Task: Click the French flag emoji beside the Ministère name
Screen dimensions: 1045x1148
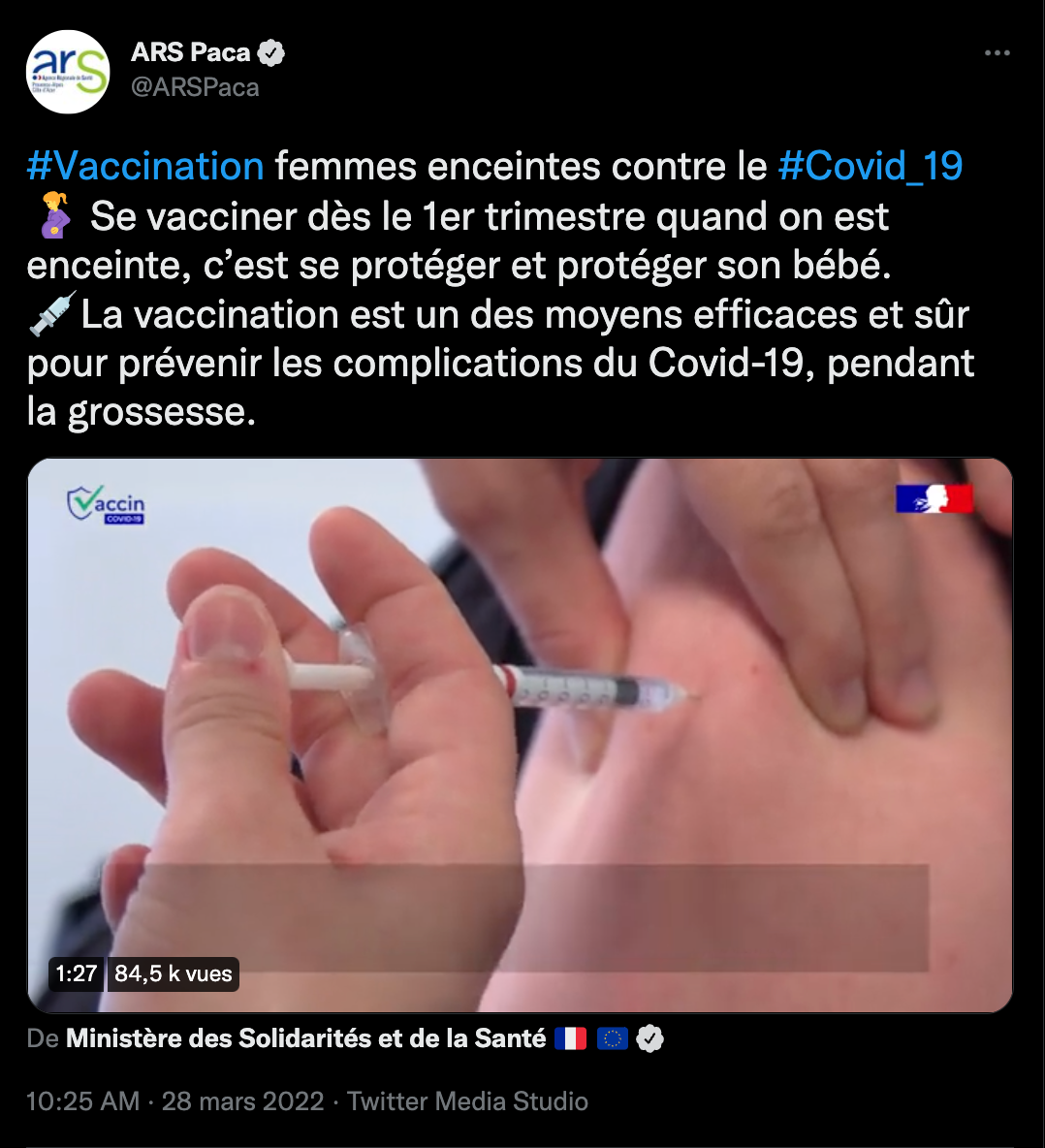Action: click(570, 1038)
